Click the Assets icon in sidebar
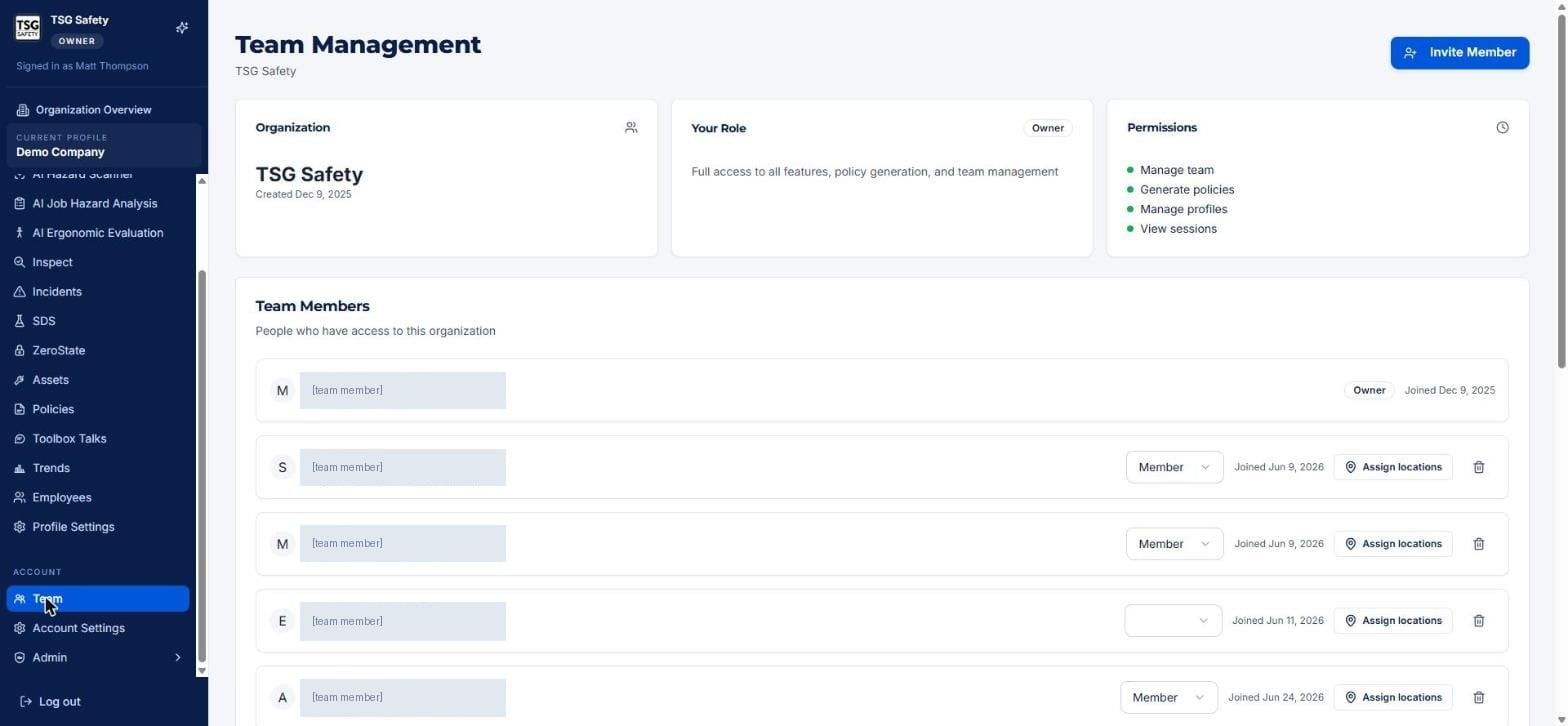Image resolution: width=1568 pixels, height=726 pixels. click(20, 380)
